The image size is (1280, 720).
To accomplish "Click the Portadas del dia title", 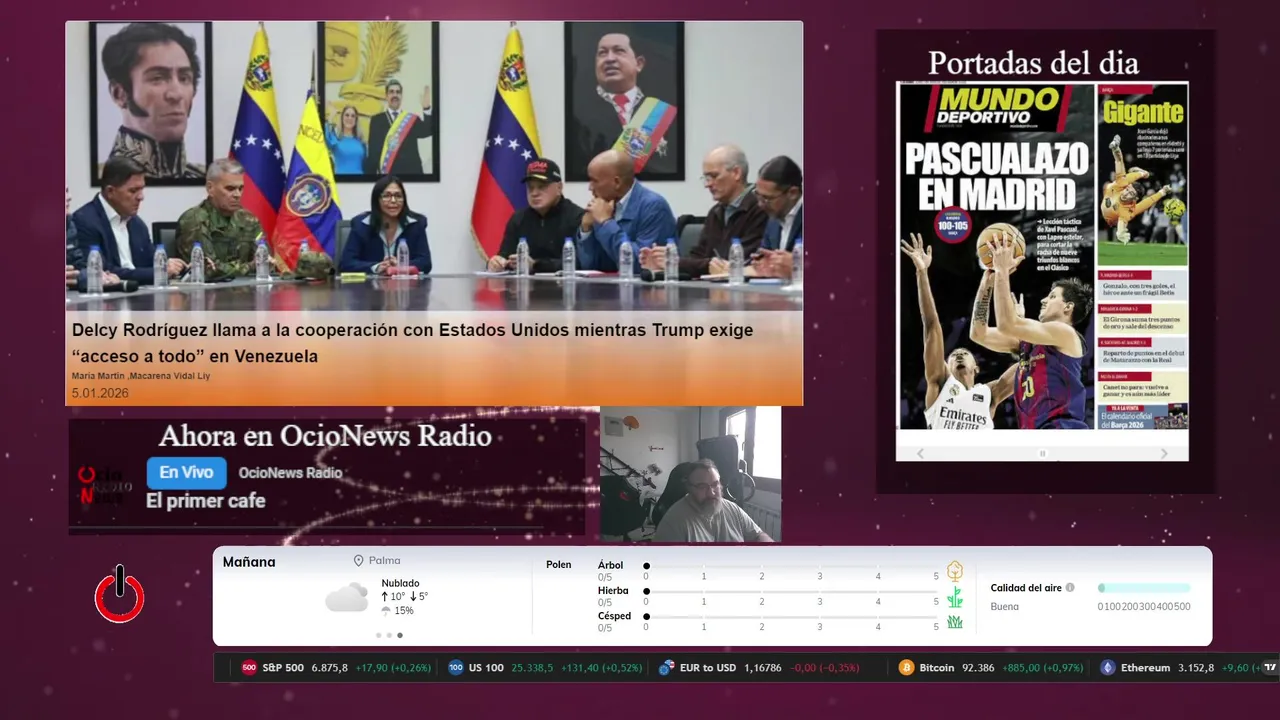I will point(1033,63).
